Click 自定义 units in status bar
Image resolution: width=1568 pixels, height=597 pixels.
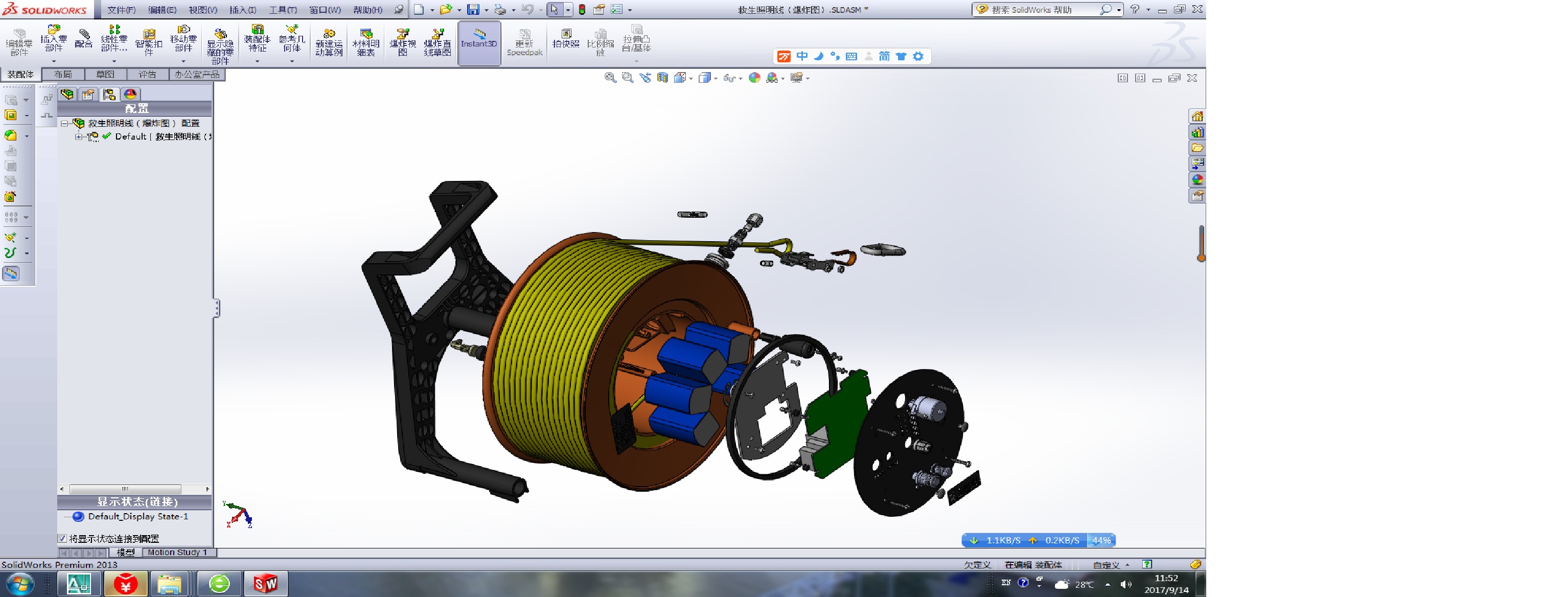(1105, 565)
